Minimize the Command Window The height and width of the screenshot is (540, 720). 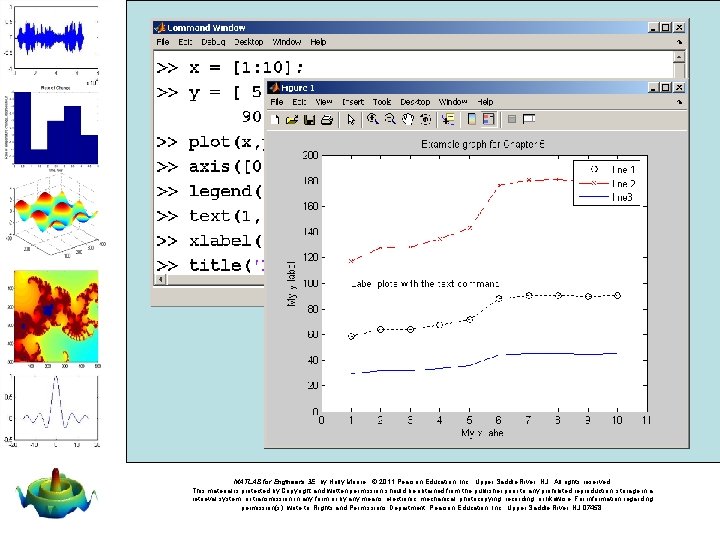point(653,28)
